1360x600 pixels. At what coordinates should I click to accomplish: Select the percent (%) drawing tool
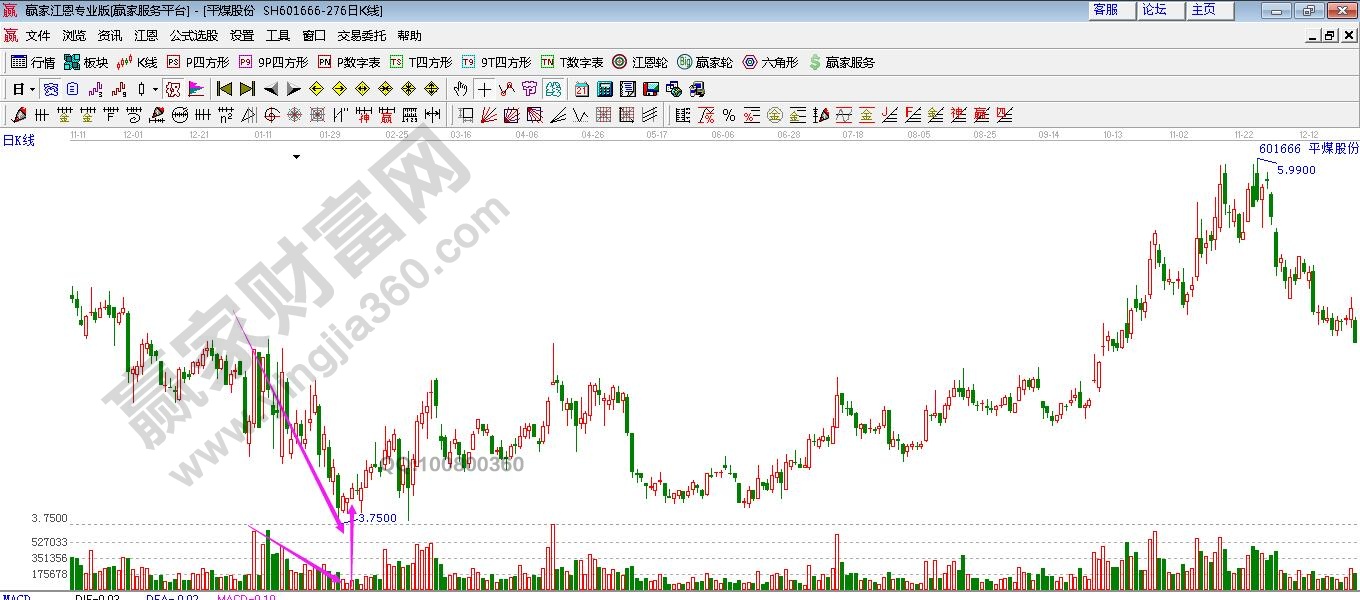(728, 115)
